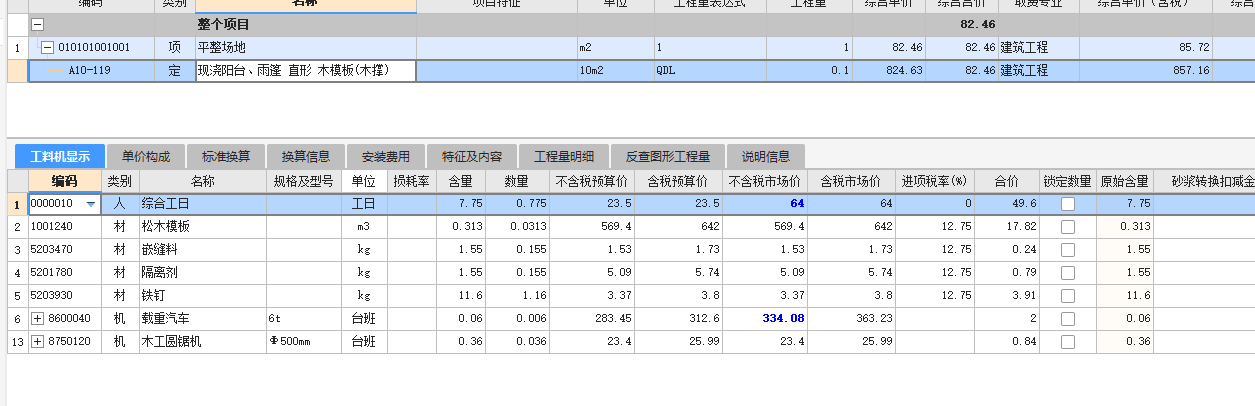
Task: Click the Φ500mm specification cell
Action: point(303,341)
